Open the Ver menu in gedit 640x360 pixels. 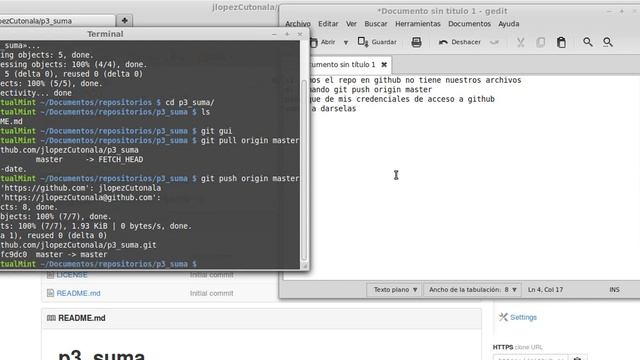[x=351, y=24]
